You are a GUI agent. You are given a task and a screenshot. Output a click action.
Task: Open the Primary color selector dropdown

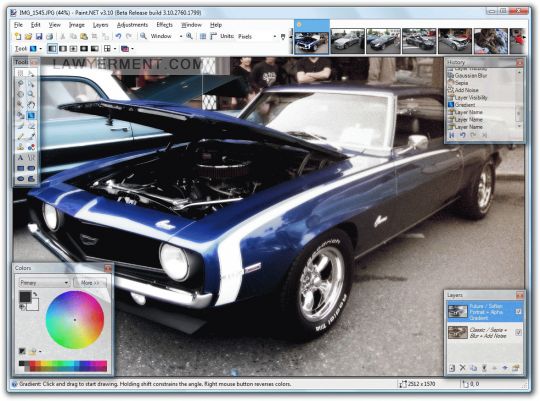[x=44, y=283]
